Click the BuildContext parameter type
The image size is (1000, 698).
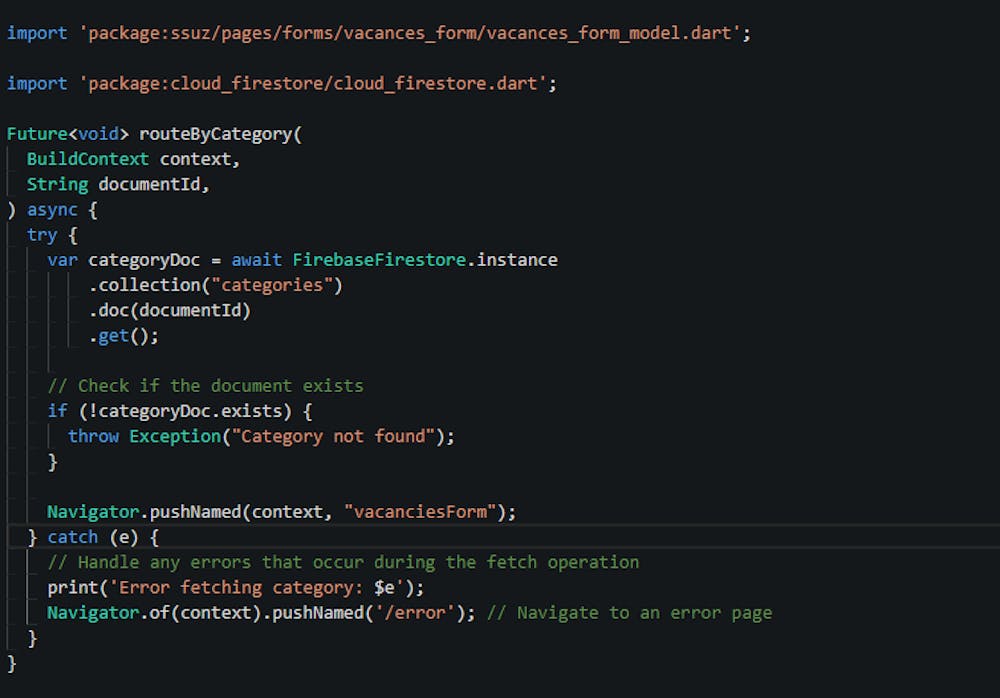click(87, 159)
